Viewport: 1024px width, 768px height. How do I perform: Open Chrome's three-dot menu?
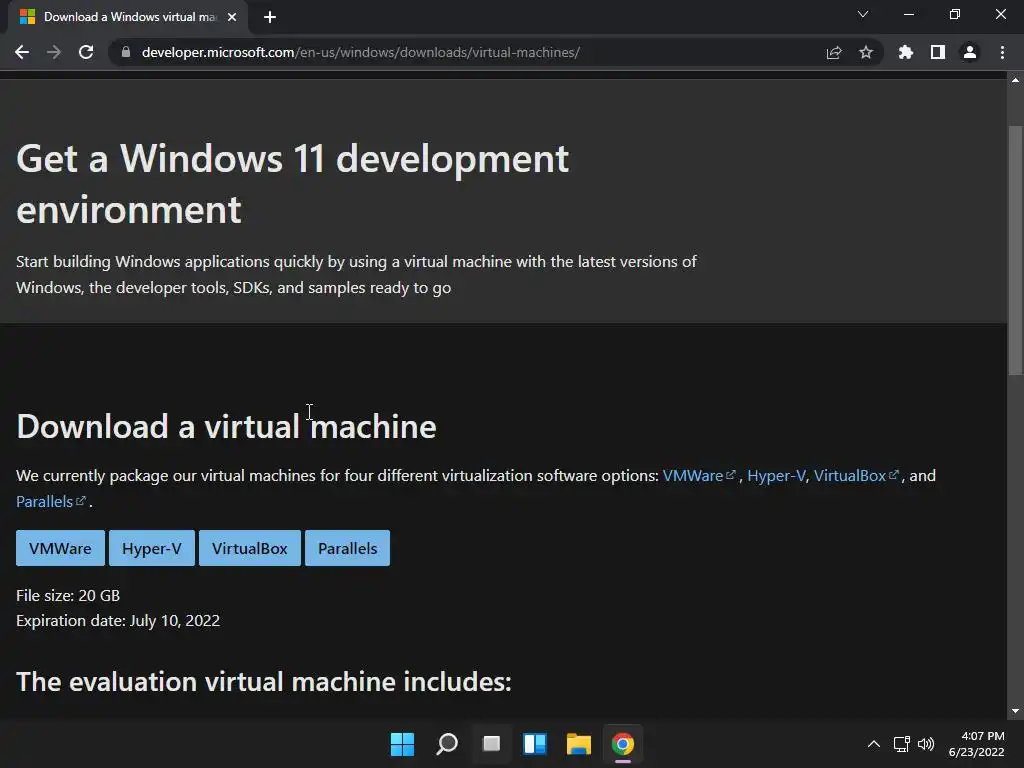(1002, 52)
